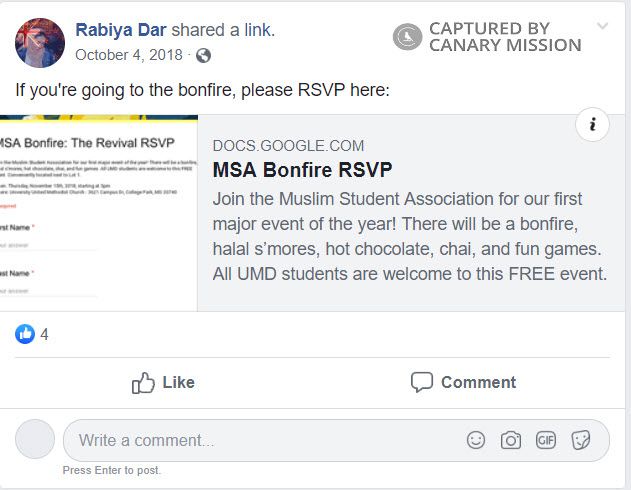Open the GIF selector icon

pyautogui.click(x=546, y=440)
